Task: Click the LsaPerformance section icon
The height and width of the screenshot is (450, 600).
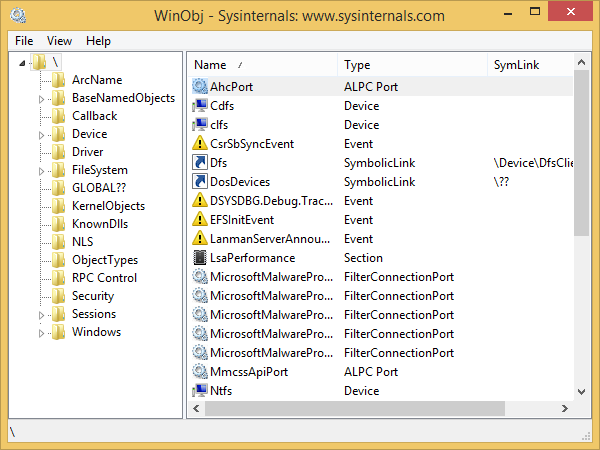Action: tap(199, 258)
